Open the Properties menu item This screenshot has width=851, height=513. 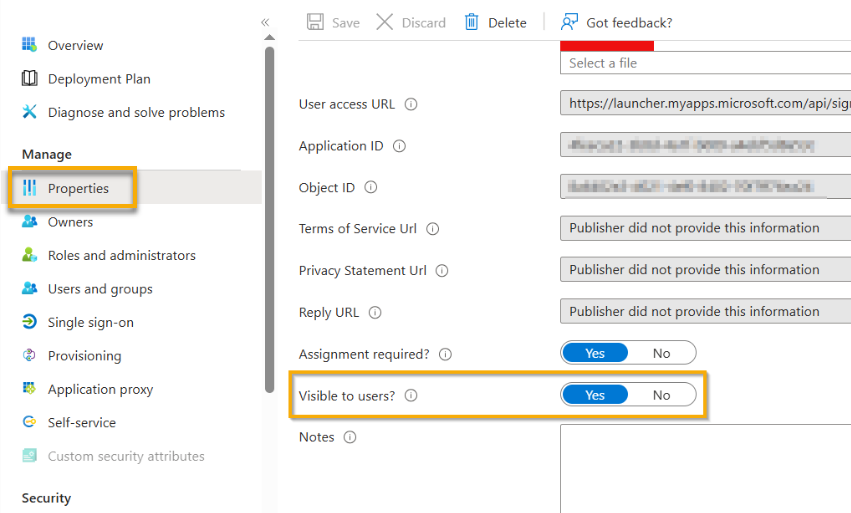point(78,188)
